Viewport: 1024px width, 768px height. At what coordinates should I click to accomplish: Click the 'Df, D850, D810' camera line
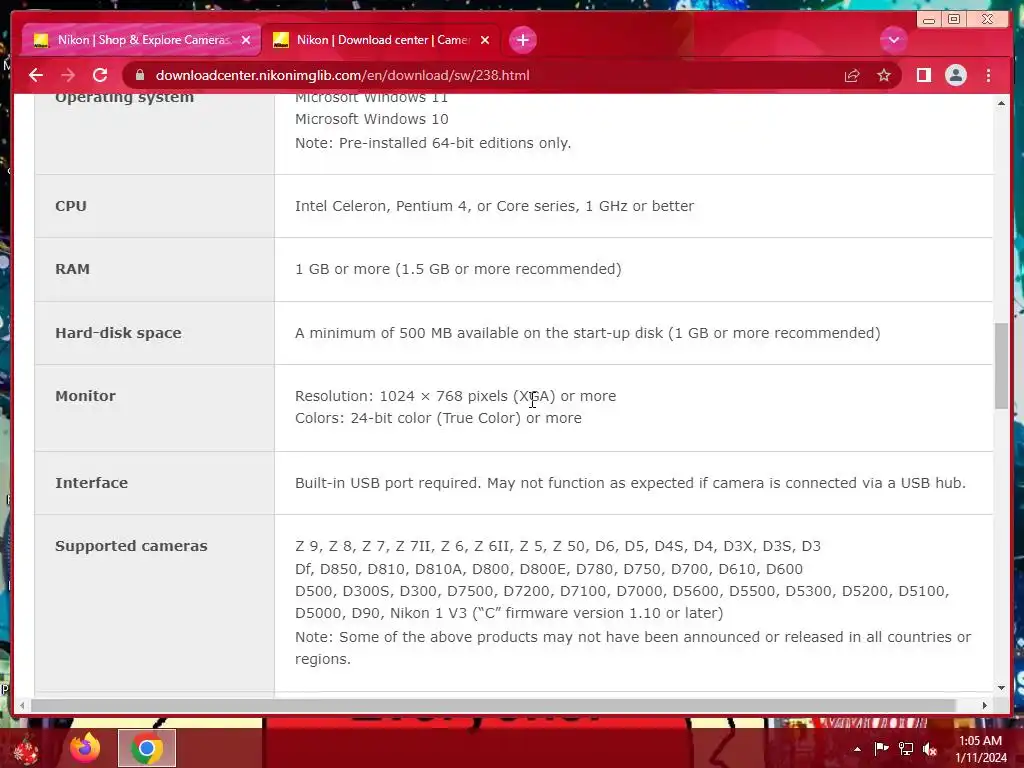click(x=549, y=569)
